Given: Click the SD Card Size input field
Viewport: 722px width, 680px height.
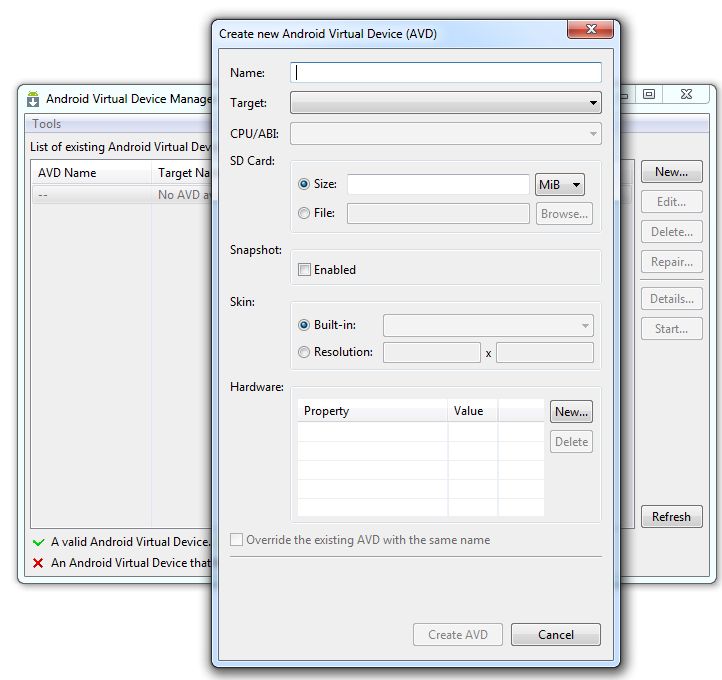Looking at the screenshot, I should click(x=438, y=185).
